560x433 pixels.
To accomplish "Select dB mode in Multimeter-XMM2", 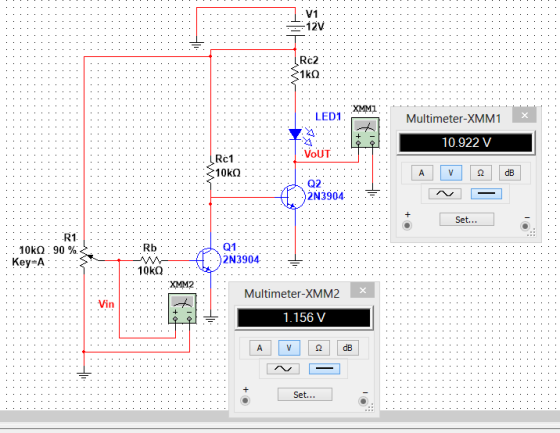I will click(x=348, y=348).
